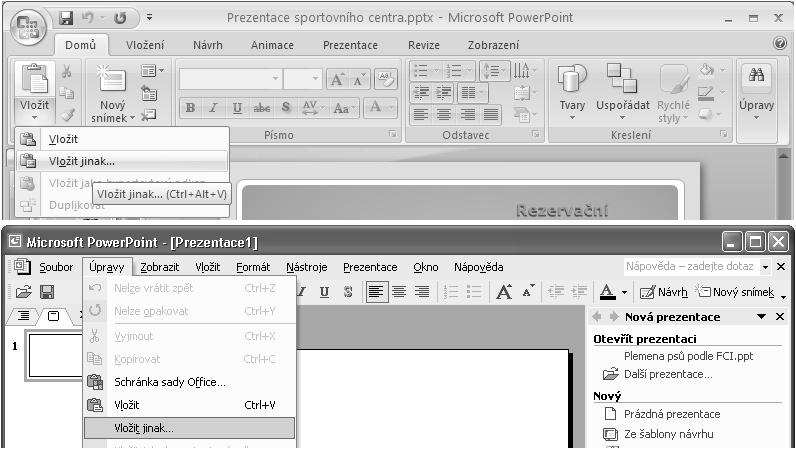Save presentation via quick access toolbar
The width and height of the screenshot is (796, 449).
(66, 18)
